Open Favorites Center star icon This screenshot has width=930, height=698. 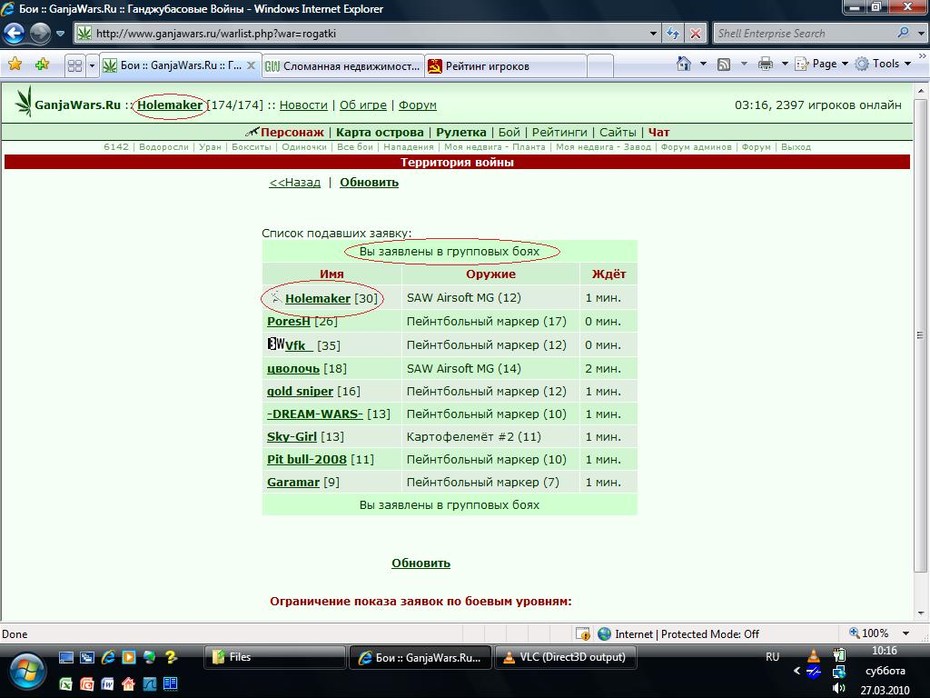pos(15,64)
